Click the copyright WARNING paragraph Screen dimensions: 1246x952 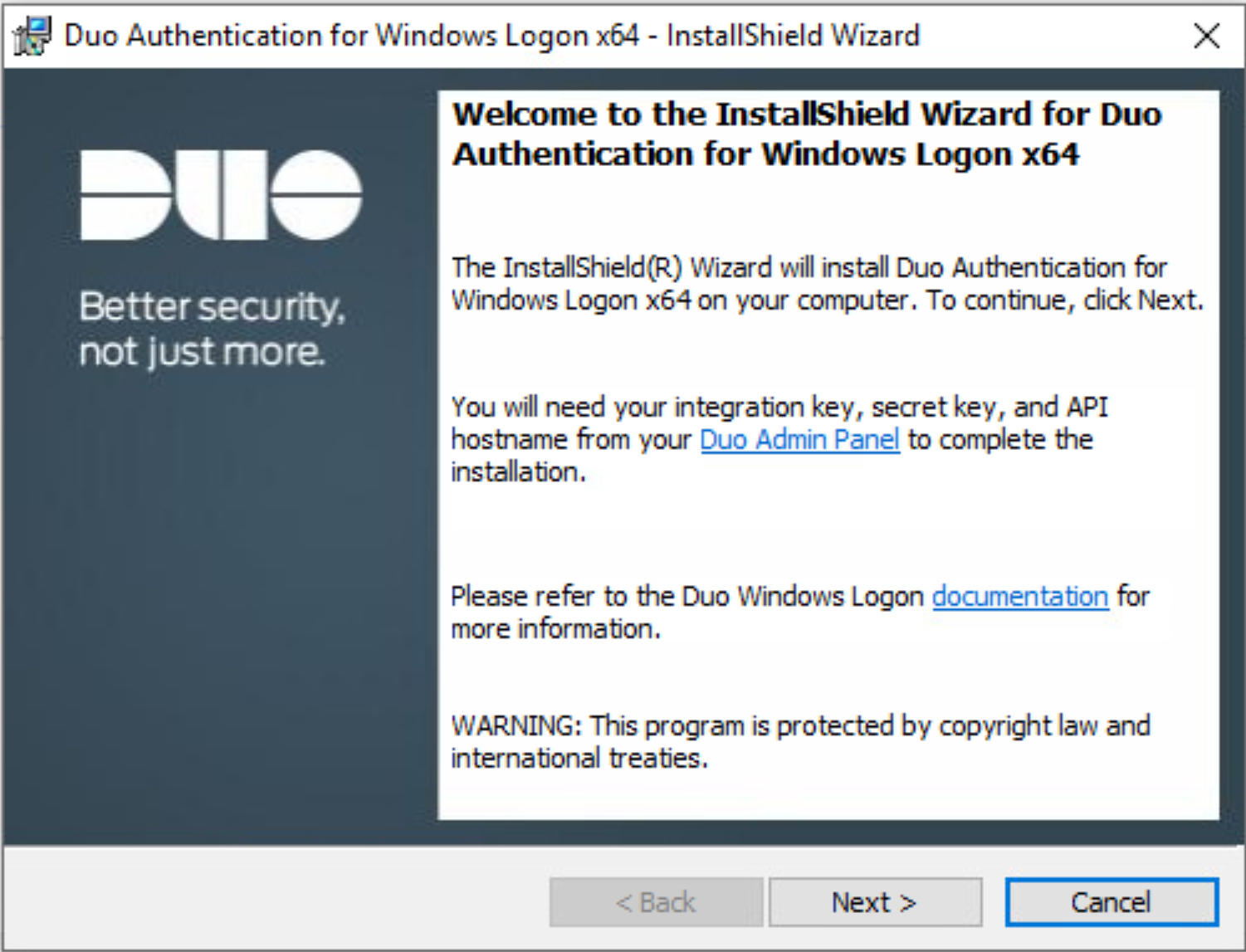pyautogui.click(x=800, y=741)
